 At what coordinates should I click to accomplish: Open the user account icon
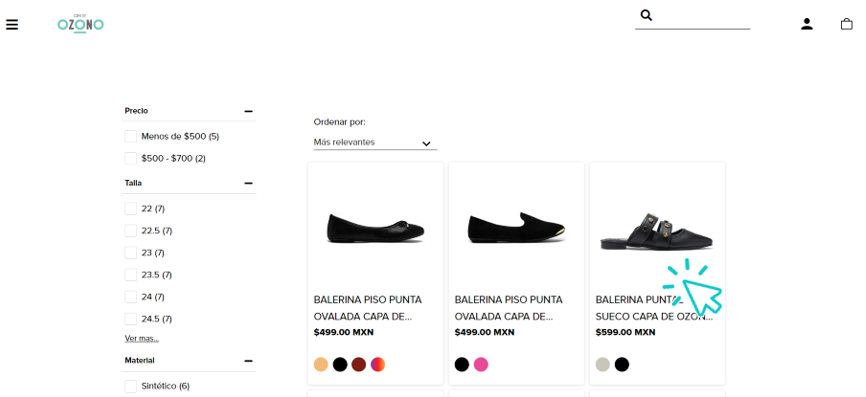coord(807,24)
